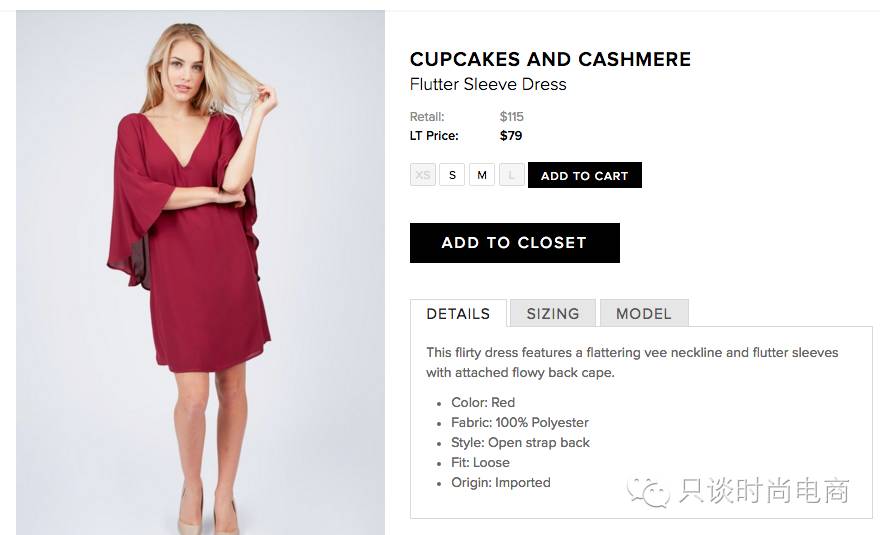Click the Style: Open strap back line
The width and height of the screenshot is (880, 535).
click(x=520, y=442)
